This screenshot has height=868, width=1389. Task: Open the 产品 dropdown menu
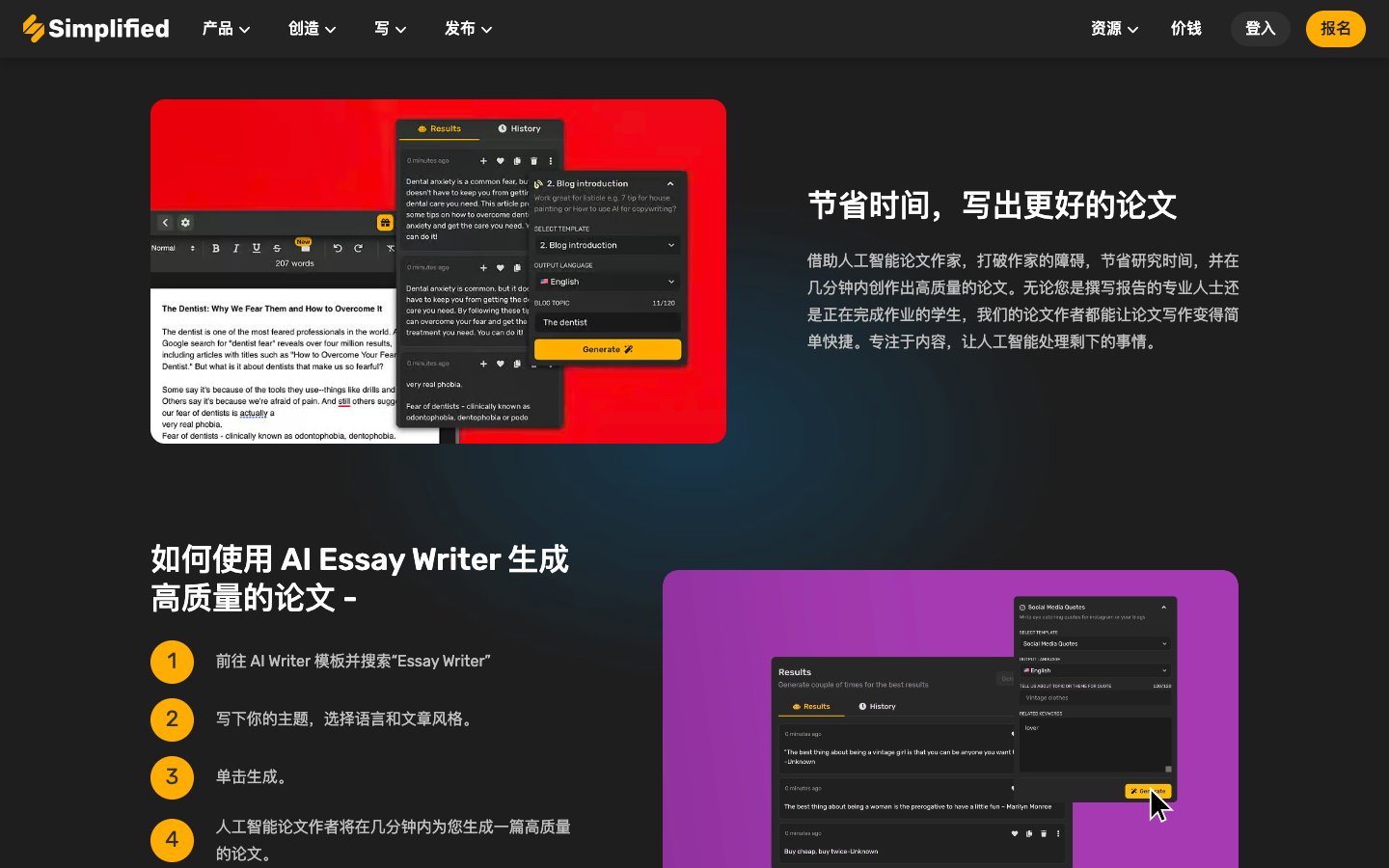click(x=227, y=29)
